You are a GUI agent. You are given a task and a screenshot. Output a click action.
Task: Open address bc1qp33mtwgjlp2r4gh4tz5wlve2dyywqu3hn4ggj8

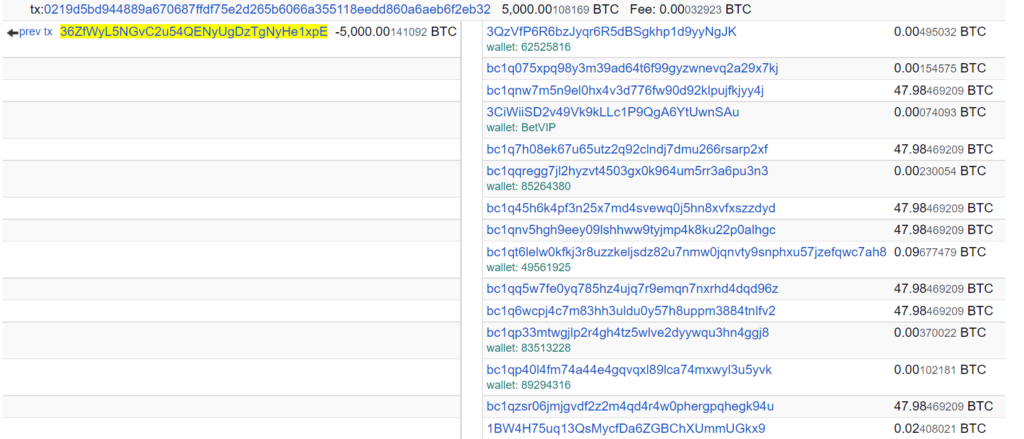point(628,333)
